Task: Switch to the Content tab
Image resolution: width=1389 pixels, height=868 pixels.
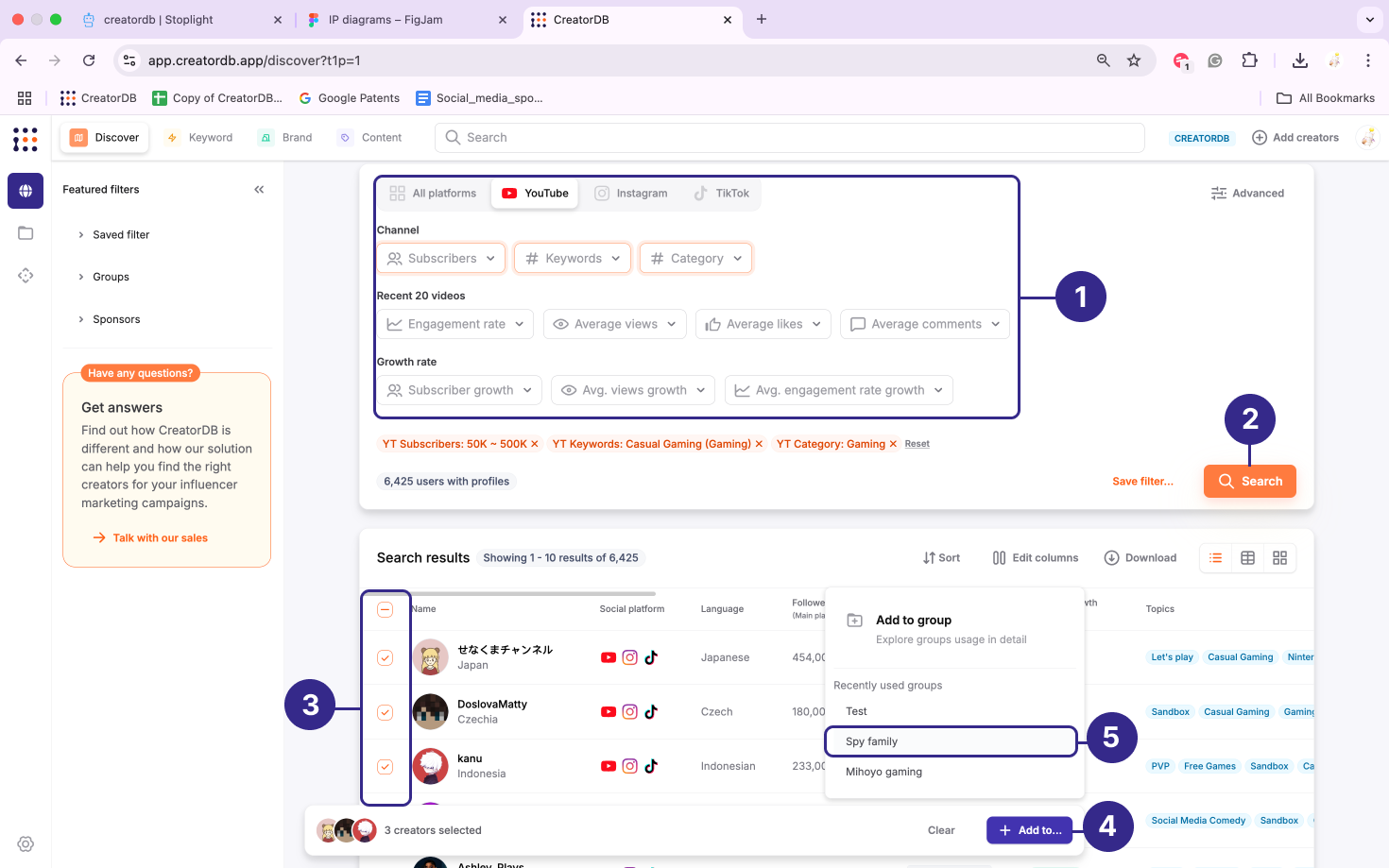Action: (x=371, y=138)
